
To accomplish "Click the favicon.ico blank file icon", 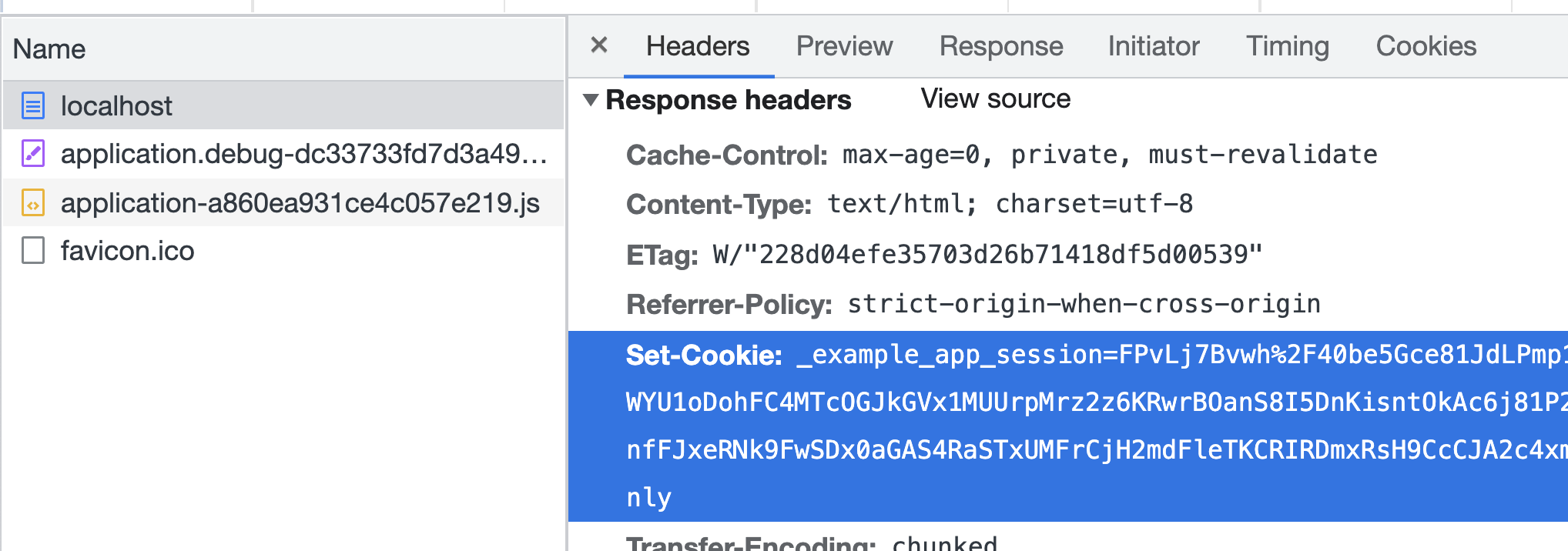I will coord(33,251).
